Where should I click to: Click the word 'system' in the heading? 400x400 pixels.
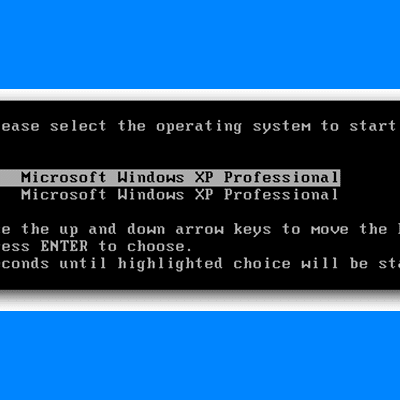[282, 127]
